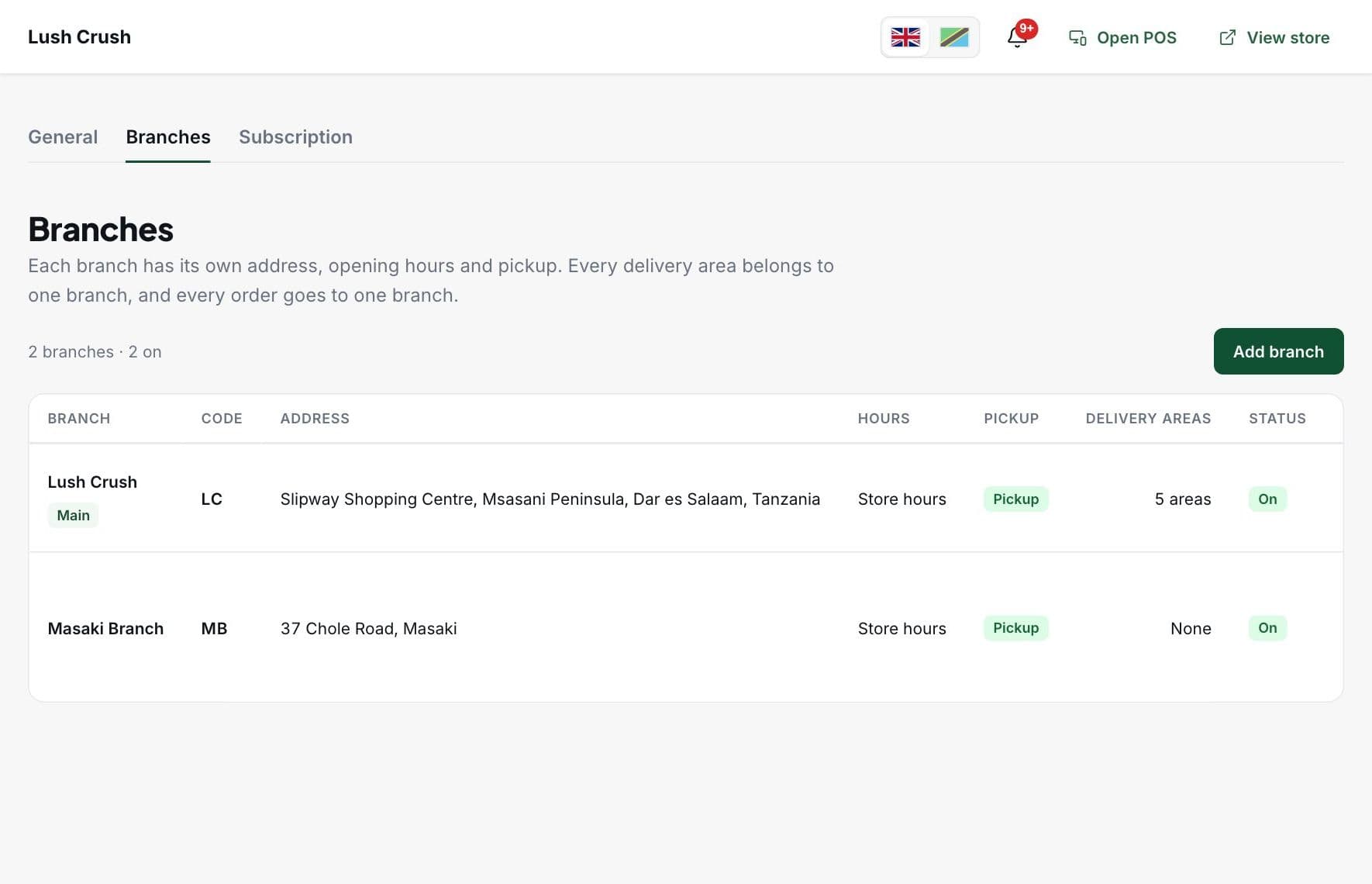Click the Pickup badge for Lush Crush
Screen dimensions: 1372x884
pyautogui.click(x=1015, y=499)
